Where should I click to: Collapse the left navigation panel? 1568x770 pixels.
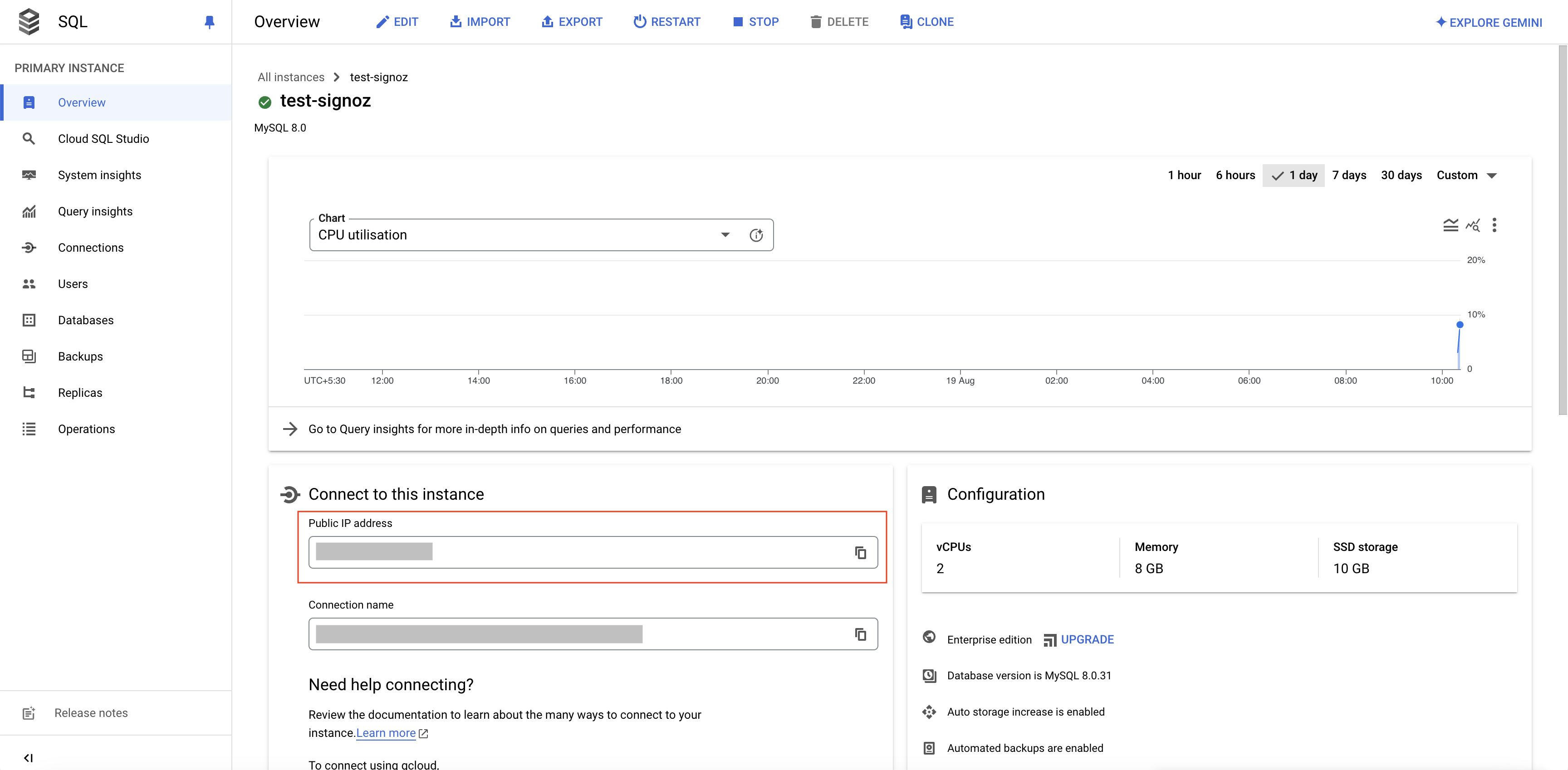tap(28, 758)
